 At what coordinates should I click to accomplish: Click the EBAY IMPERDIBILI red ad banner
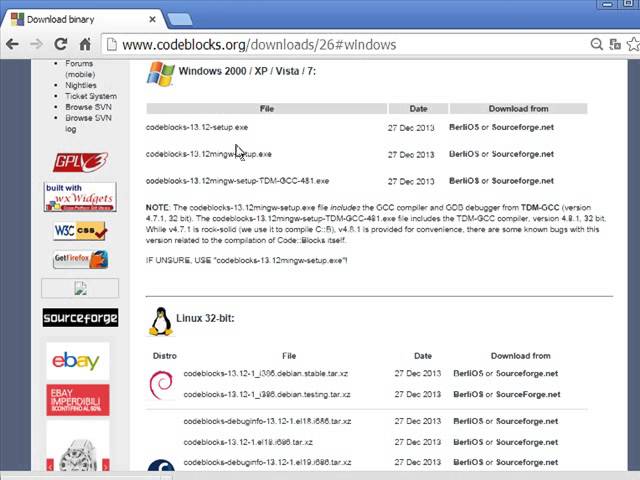(78, 400)
